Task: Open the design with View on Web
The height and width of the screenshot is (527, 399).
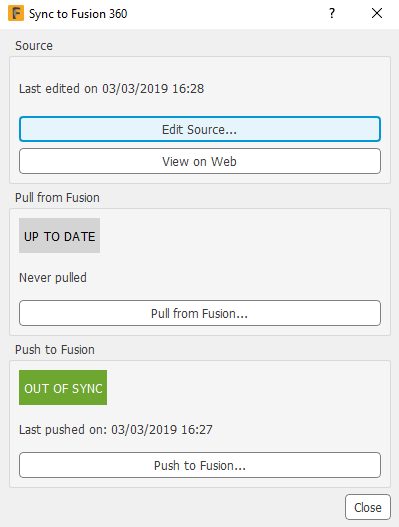Action: click(x=200, y=161)
